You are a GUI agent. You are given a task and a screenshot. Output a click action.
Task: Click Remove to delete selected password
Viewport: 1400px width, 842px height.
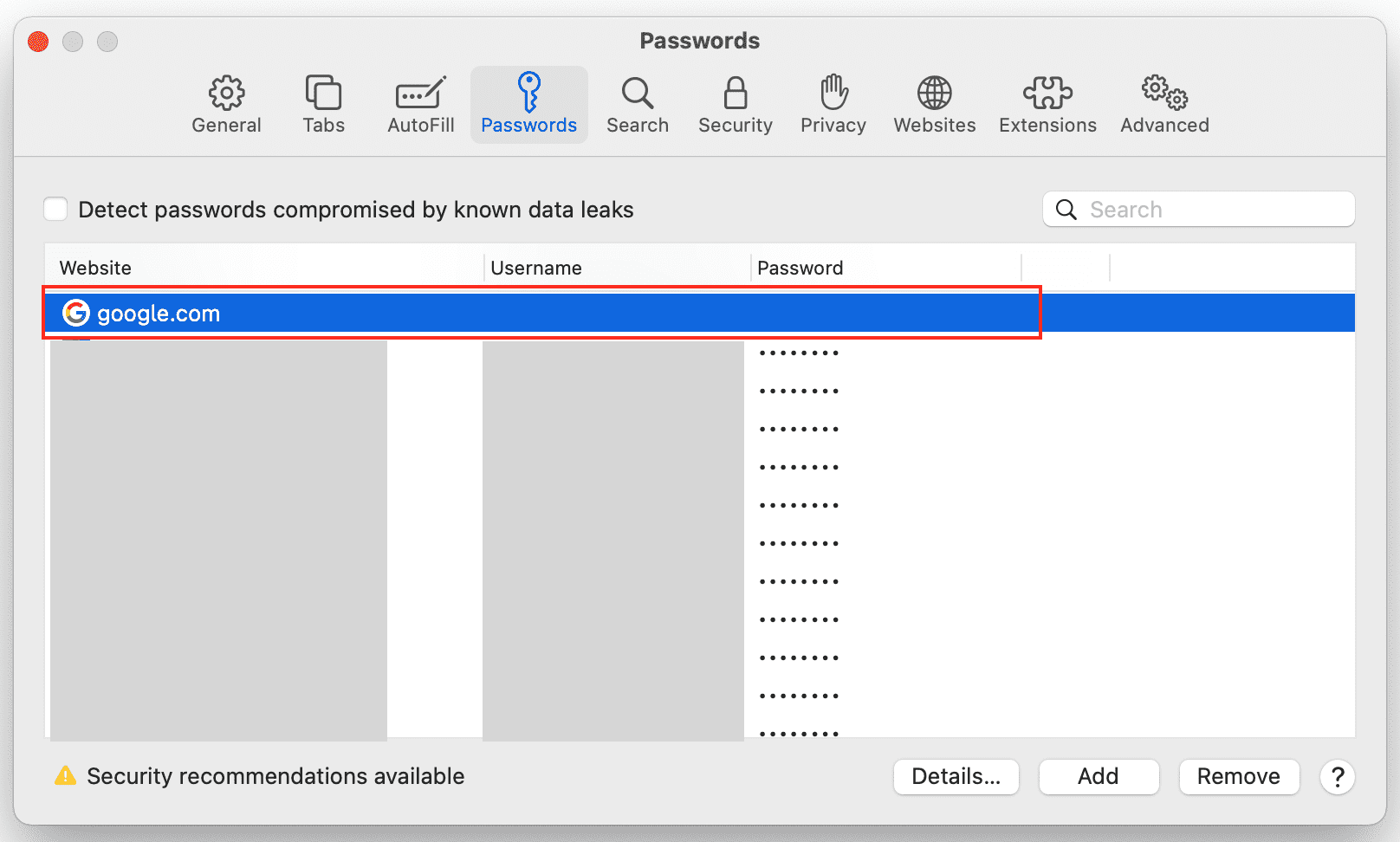[1238, 777]
